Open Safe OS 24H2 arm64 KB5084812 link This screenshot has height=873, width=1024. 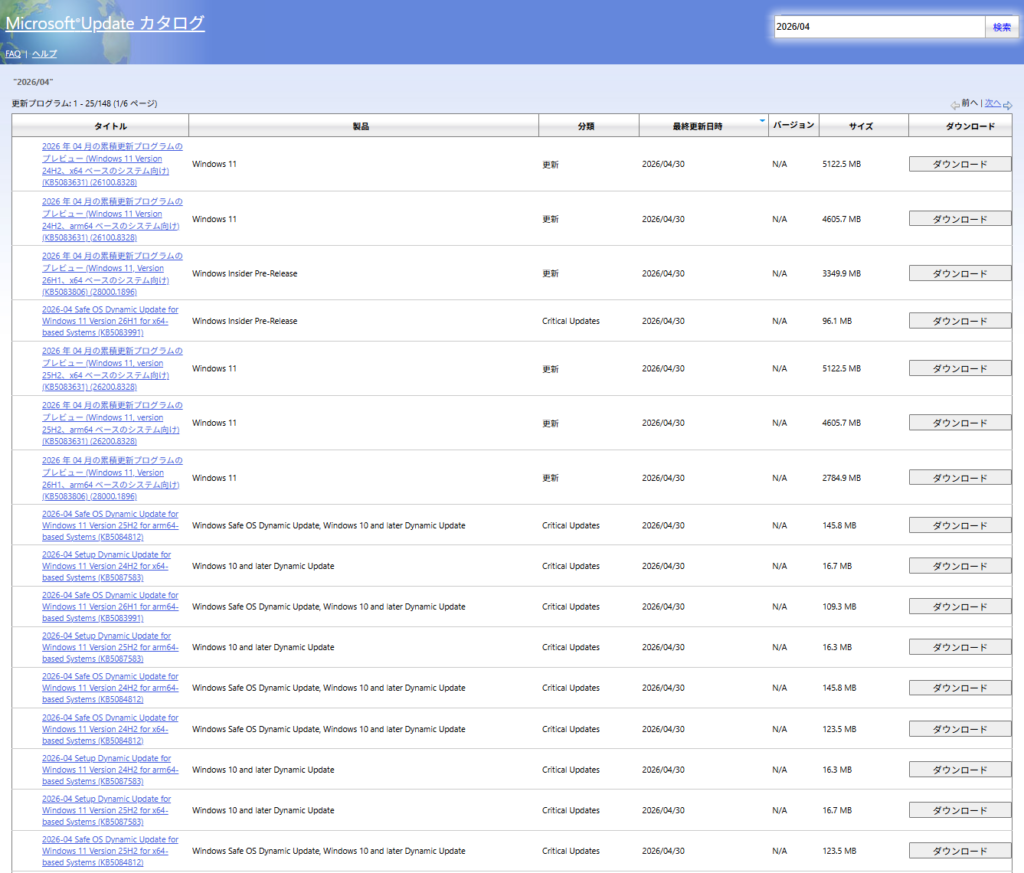pos(110,688)
